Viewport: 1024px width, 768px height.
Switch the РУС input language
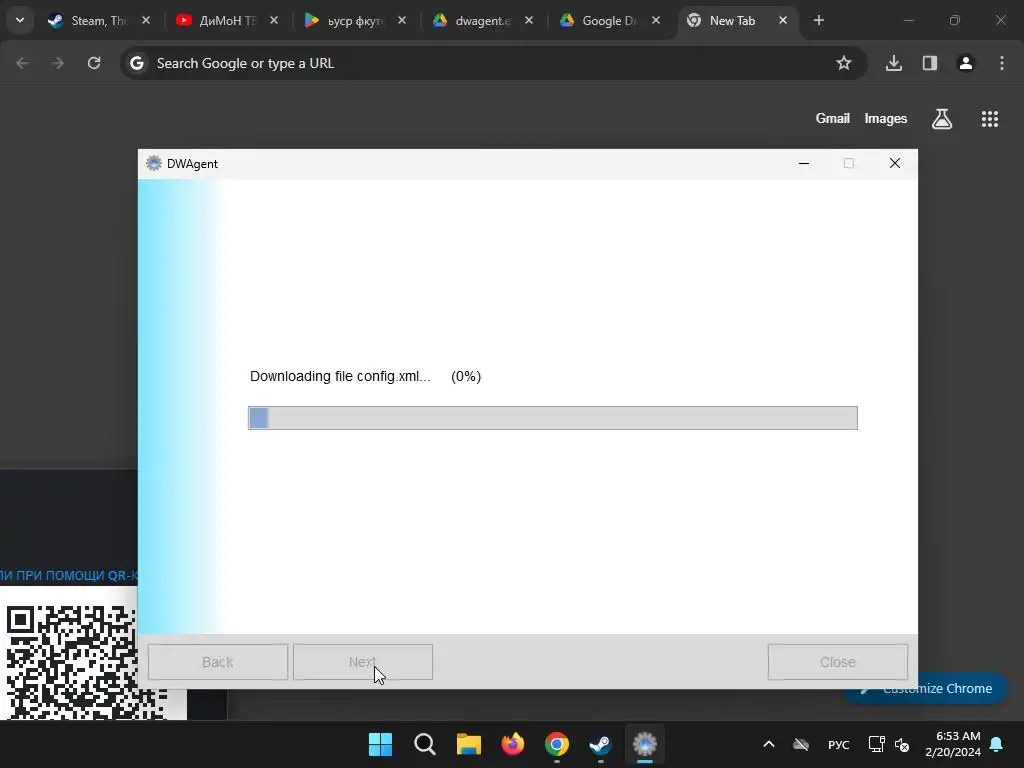coord(839,744)
